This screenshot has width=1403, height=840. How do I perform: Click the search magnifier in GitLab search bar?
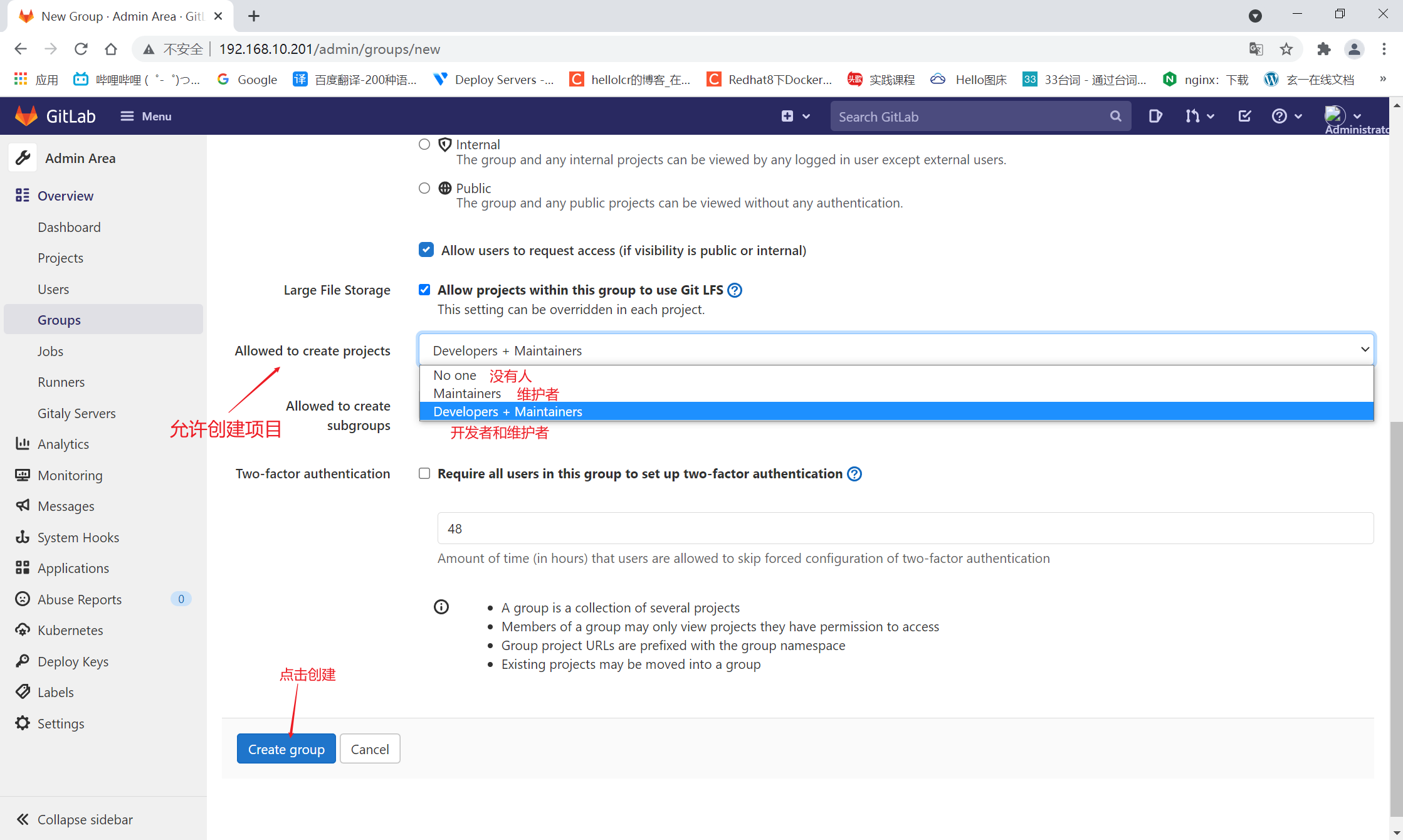pos(1116,116)
